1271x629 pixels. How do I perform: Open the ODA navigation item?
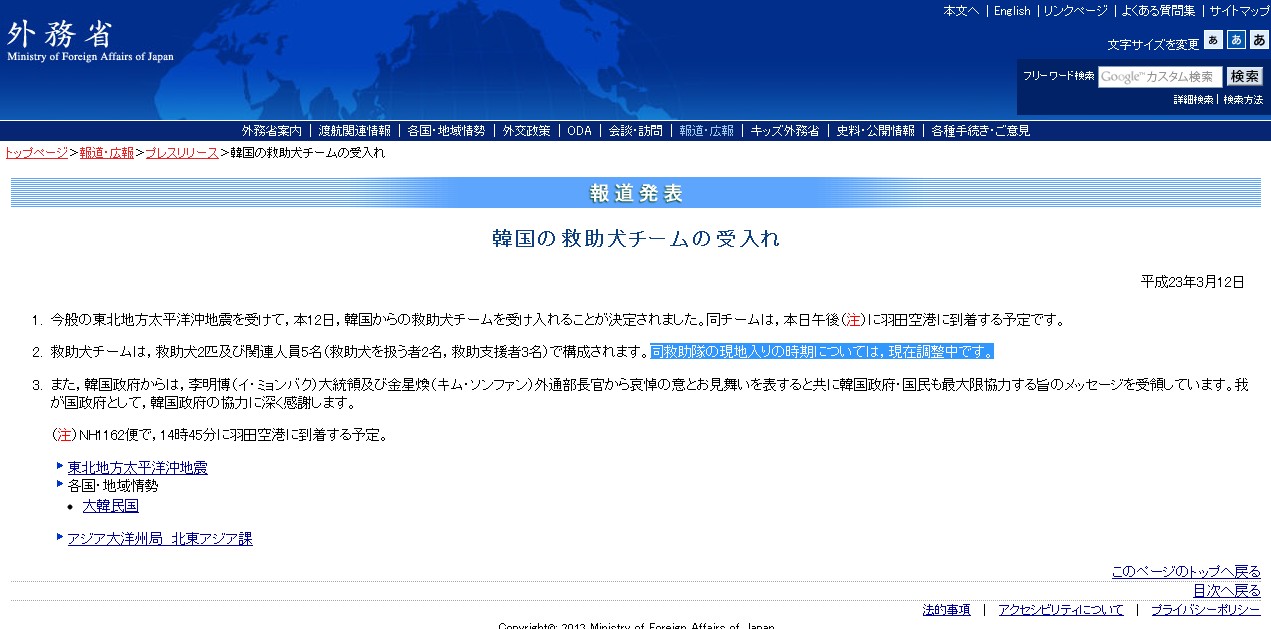tap(579, 131)
